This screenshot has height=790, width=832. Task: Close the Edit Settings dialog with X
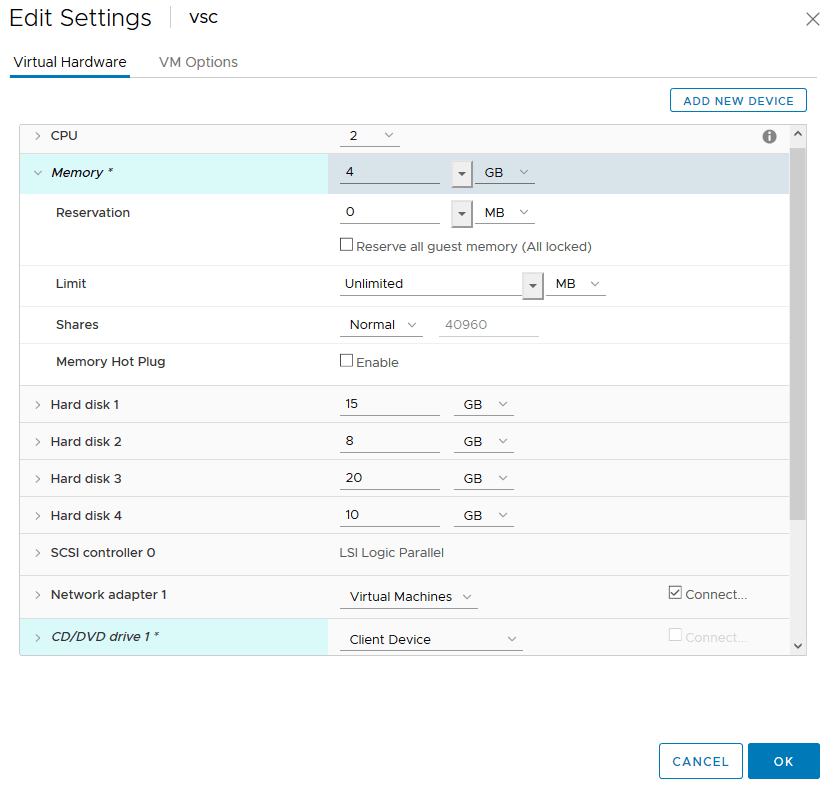(x=812, y=19)
